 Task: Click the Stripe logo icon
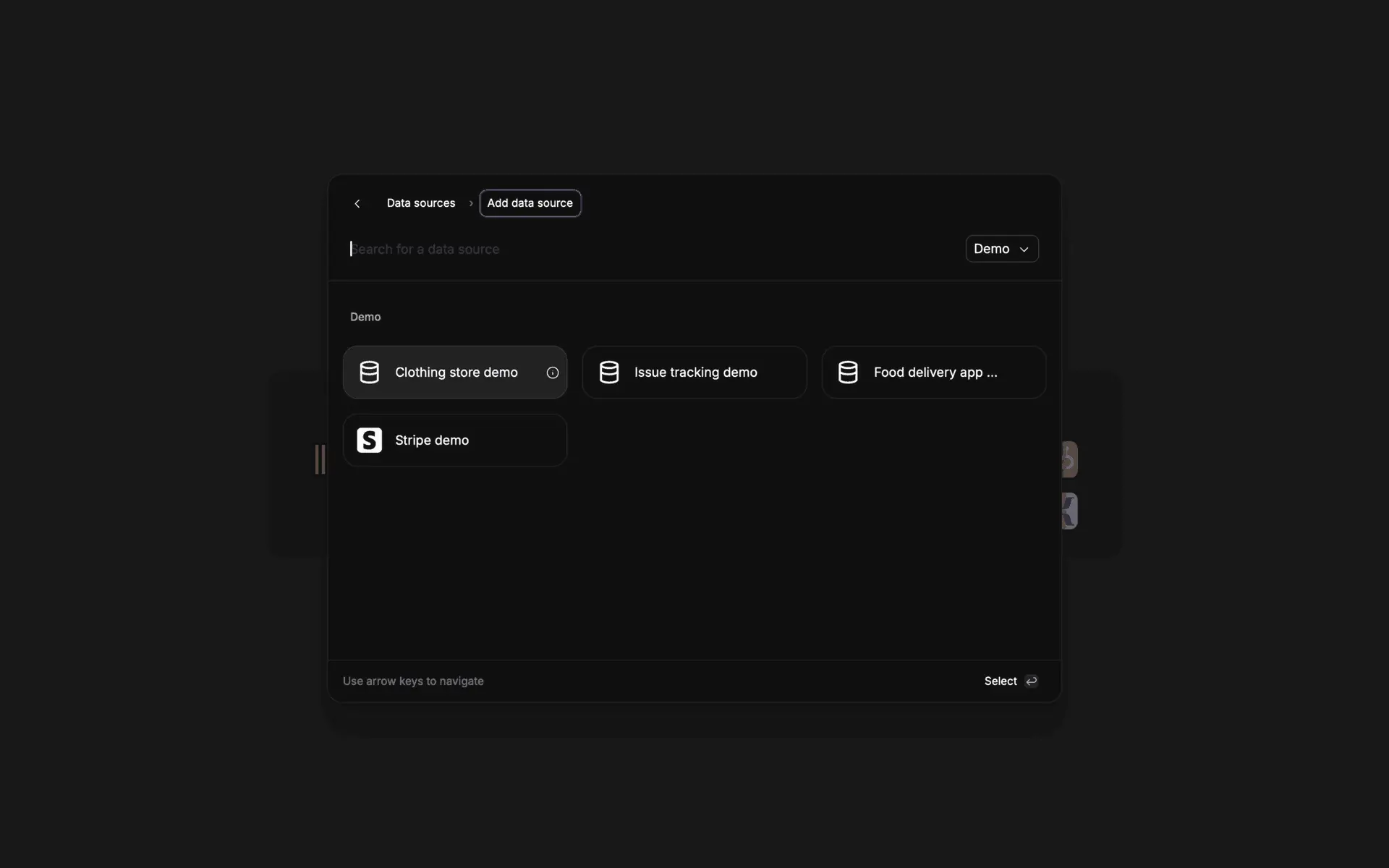(369, 440)
